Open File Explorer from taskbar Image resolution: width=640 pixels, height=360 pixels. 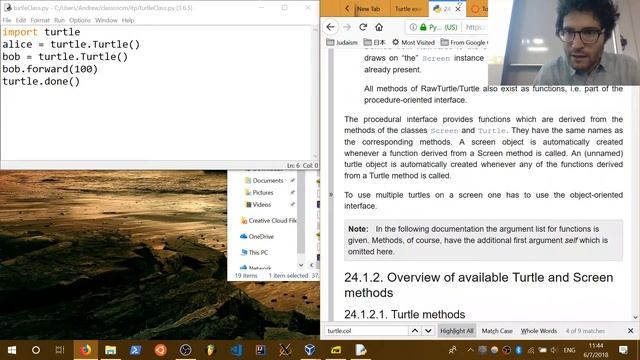pyautogui.click(x=111, y=350)
